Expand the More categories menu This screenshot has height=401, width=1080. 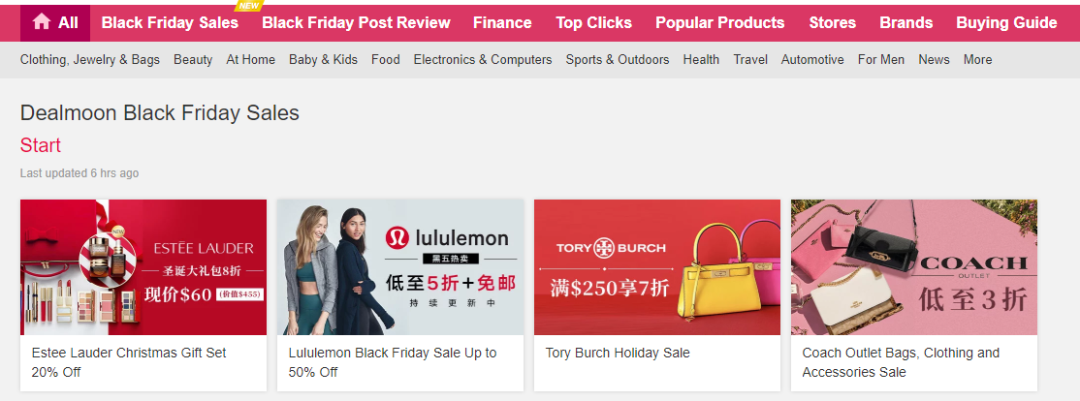pyautogui.click(x=977, y=60)
